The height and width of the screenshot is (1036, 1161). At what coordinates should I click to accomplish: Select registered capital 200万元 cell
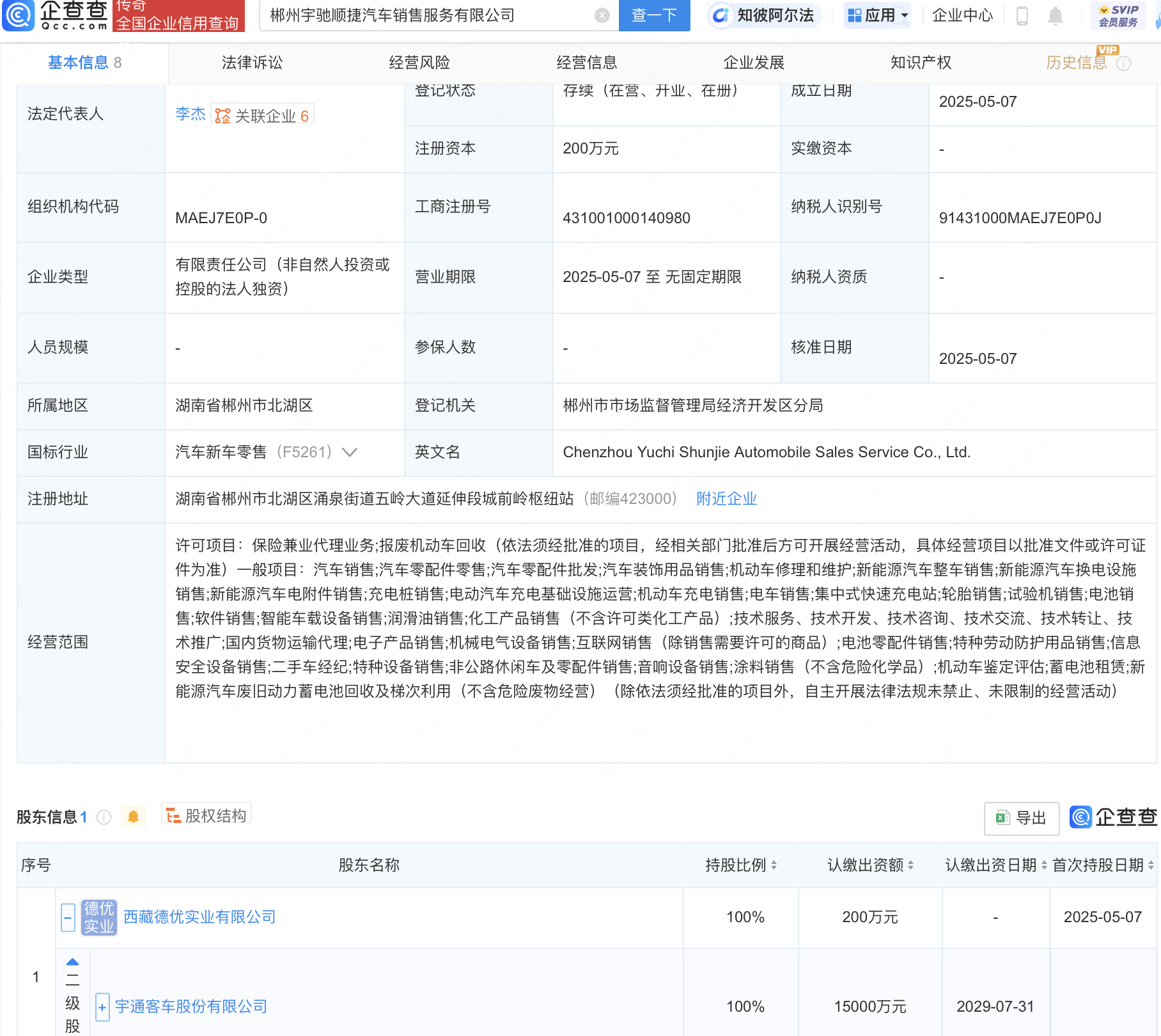[x=666, y=149]
